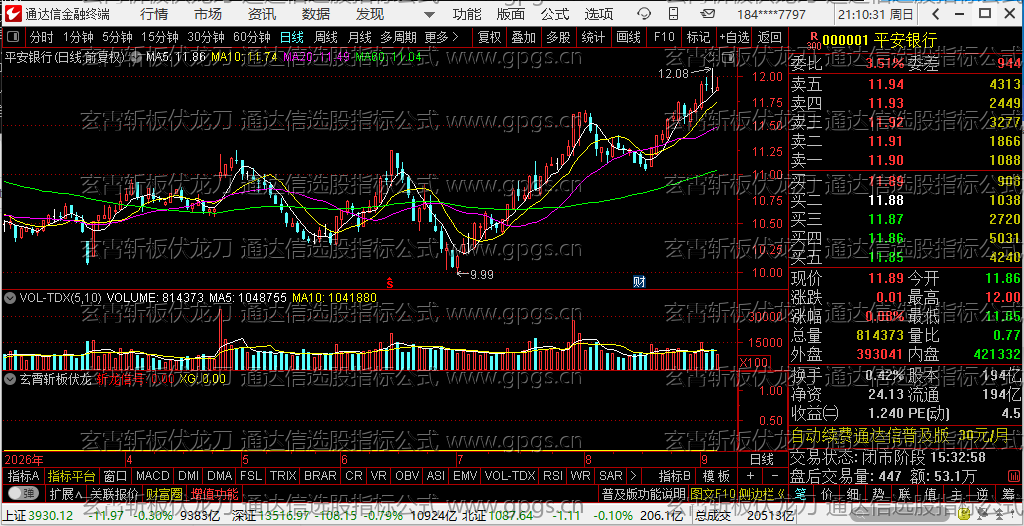
Task: Toggle 叠加 overlay mode
Action: tap(523, 37)
